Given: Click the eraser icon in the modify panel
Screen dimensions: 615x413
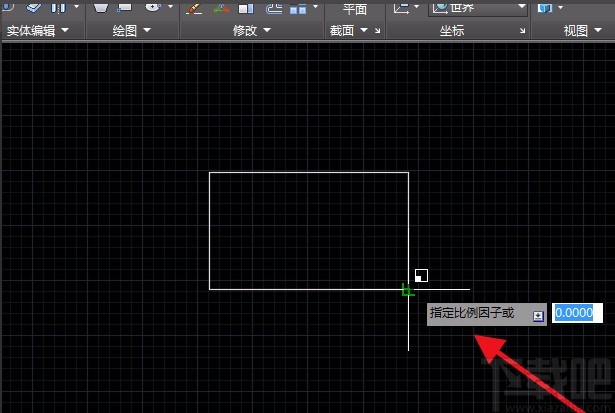Looking at the screenshot, I should tap(194, 9).
